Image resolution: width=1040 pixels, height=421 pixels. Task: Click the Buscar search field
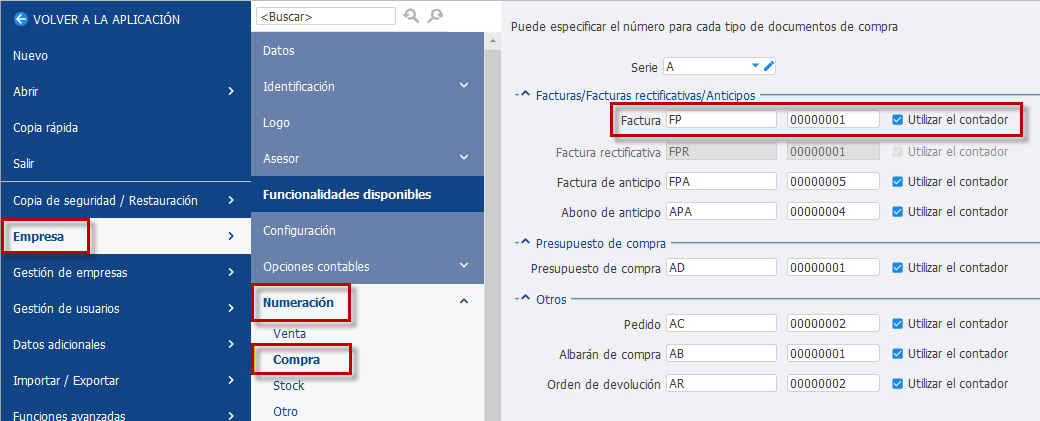click(326, 16)
